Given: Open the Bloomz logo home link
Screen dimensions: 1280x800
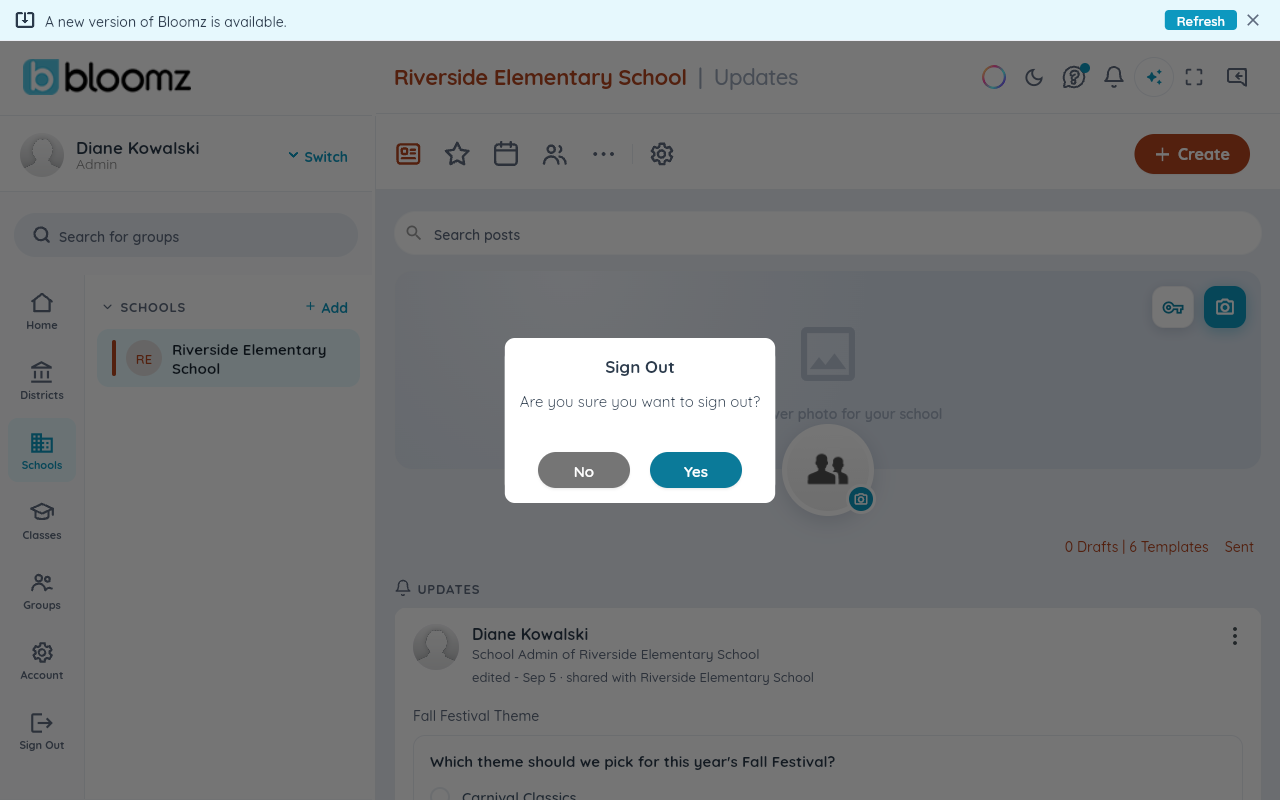Looking at the screenshot, I should 107,77.
